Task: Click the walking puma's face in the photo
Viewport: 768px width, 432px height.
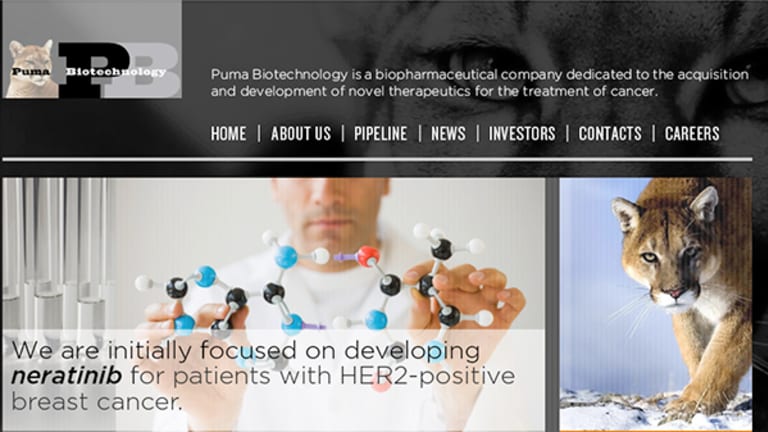Action: click(666, 255)
